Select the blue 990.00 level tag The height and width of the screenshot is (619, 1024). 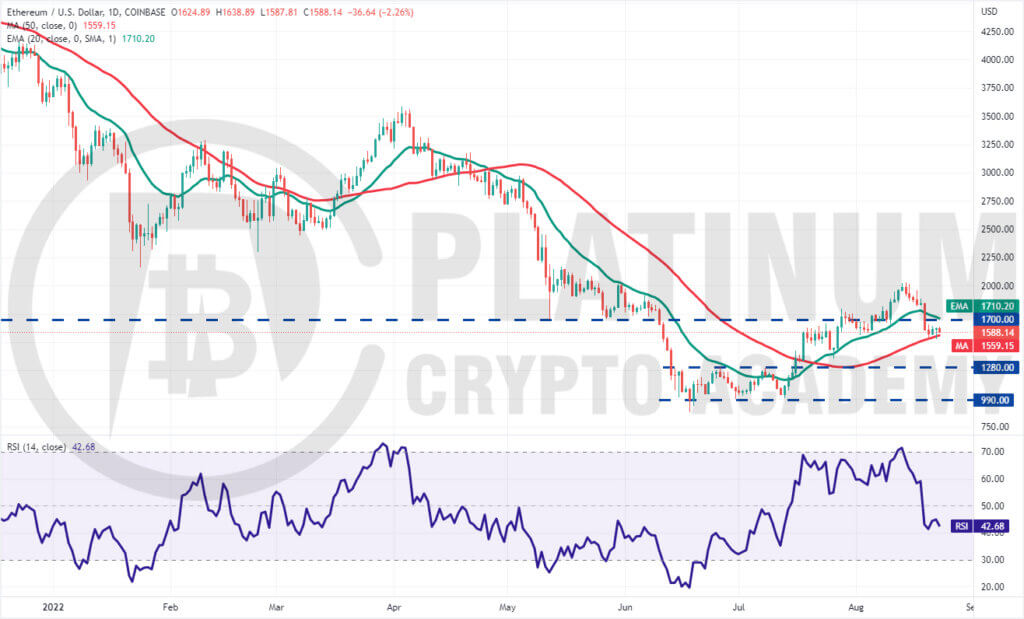(994, 400)
